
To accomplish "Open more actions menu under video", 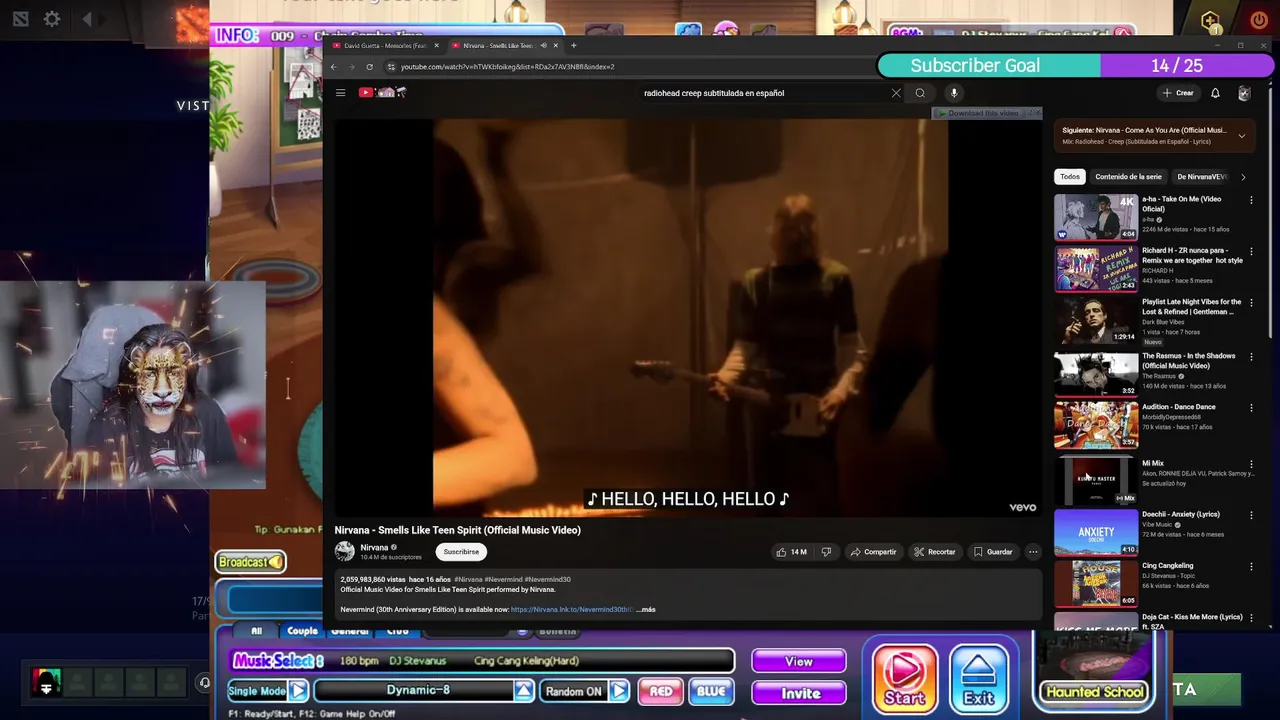I will click(1033, 552).
